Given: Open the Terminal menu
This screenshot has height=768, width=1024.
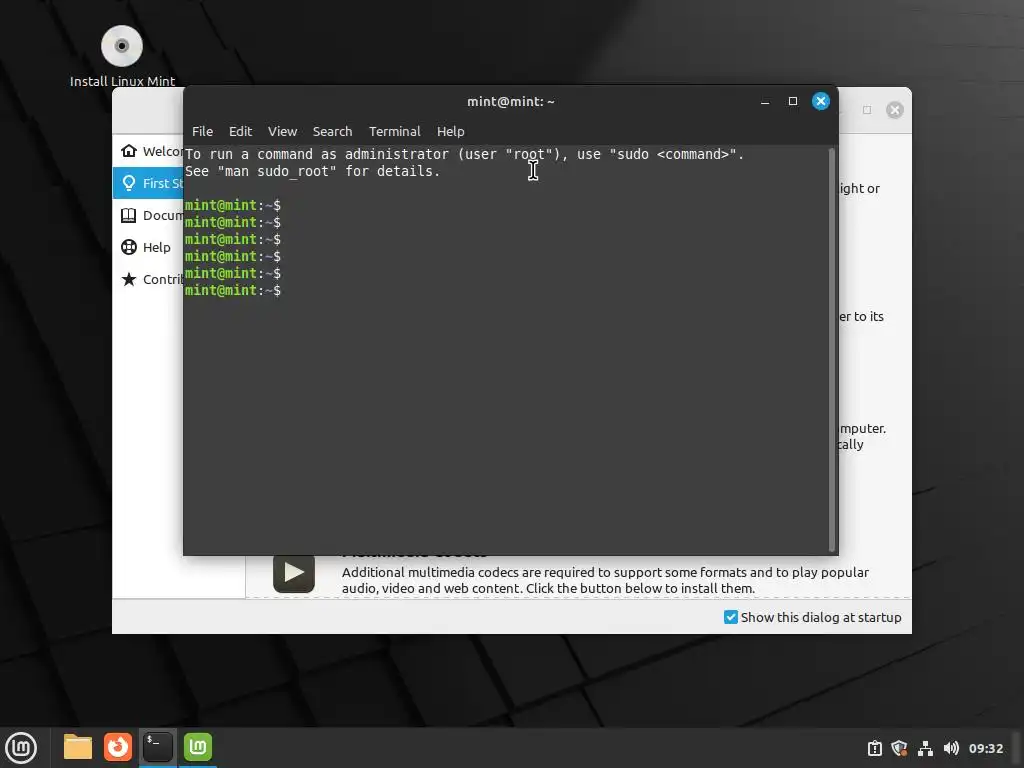Looking at the screenshot, I should 394,131.
